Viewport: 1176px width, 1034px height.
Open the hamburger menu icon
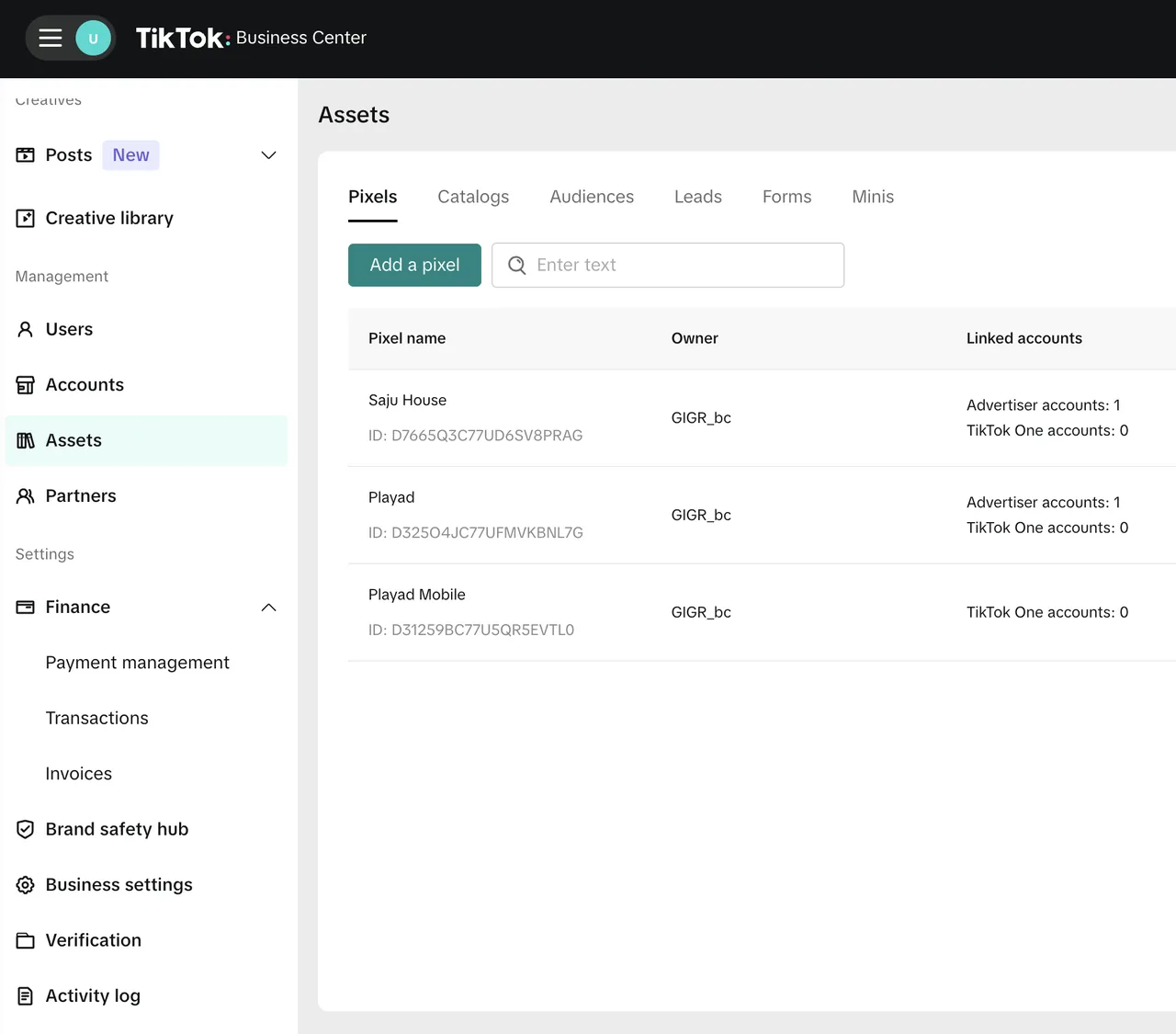51,38
